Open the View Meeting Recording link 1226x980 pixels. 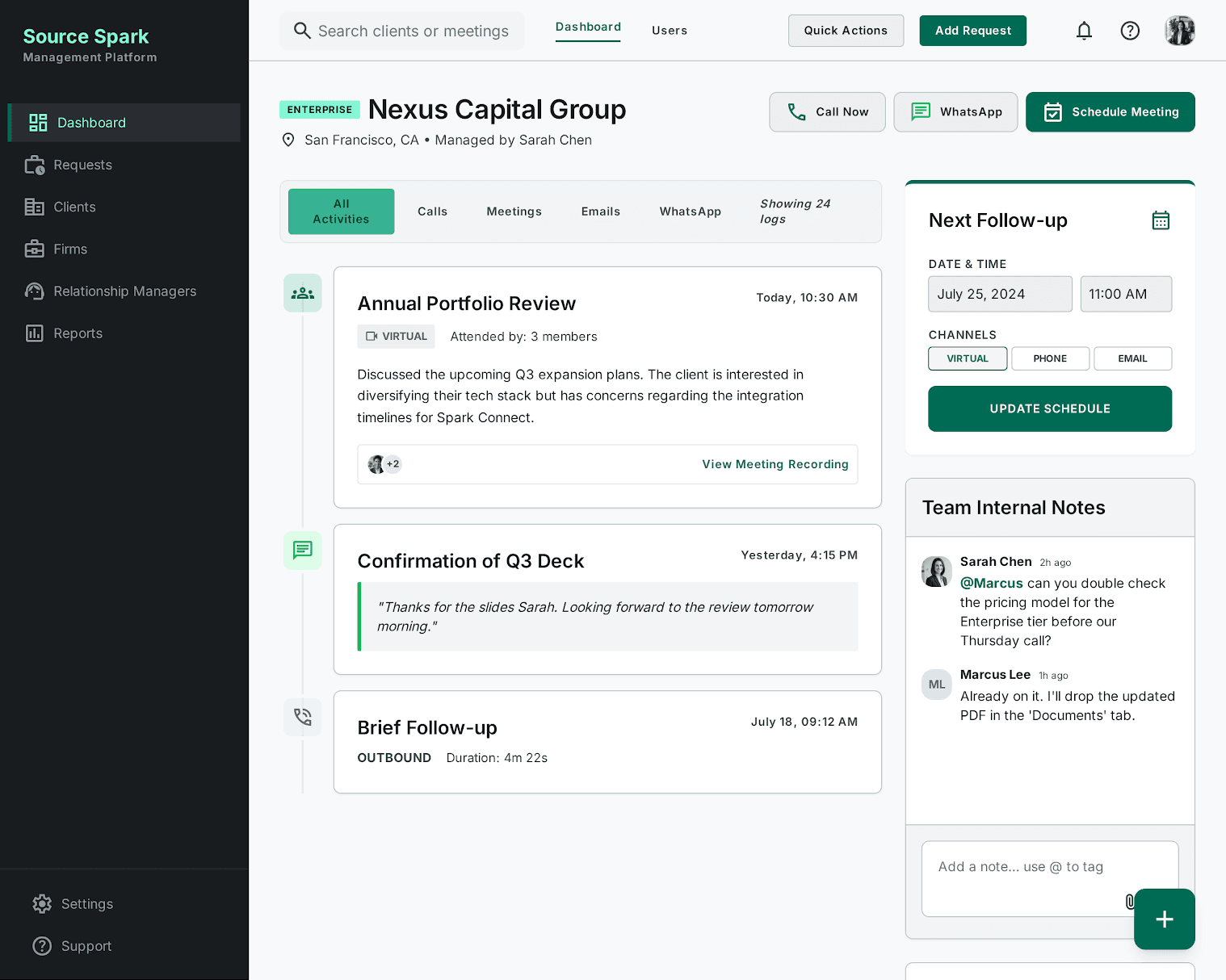pos(775,464)
